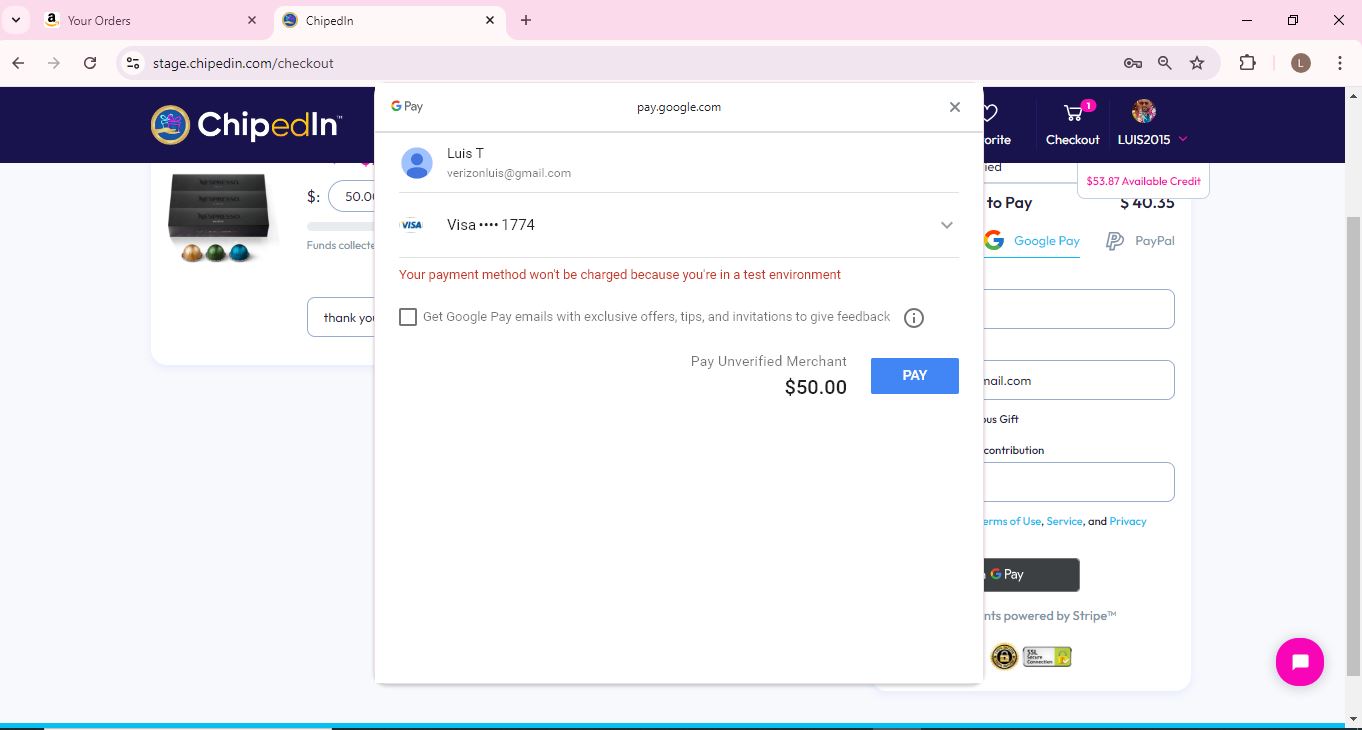Viewport: 1362px width, 730px height.
Task: Switch to the Your Orders browser tab
Action: pyautogui.click(x=149, y=20)
